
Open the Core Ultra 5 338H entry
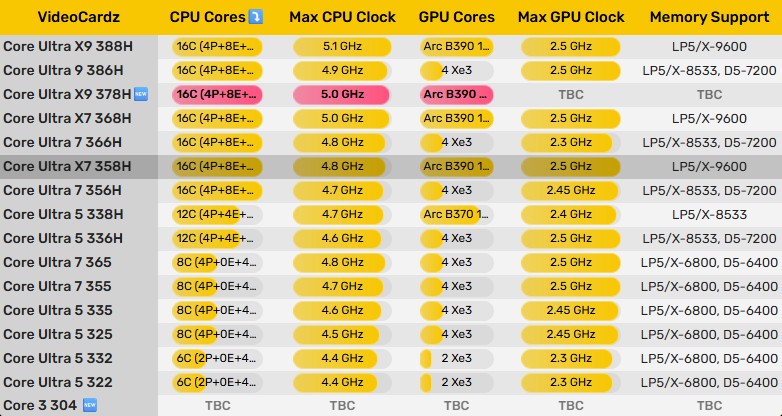coord(63,214)
